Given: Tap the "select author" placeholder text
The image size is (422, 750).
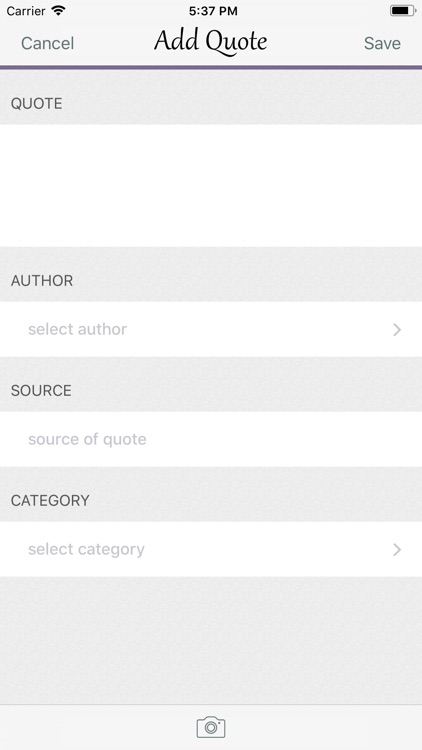Looking at the screenshot, I should (78, 329).
